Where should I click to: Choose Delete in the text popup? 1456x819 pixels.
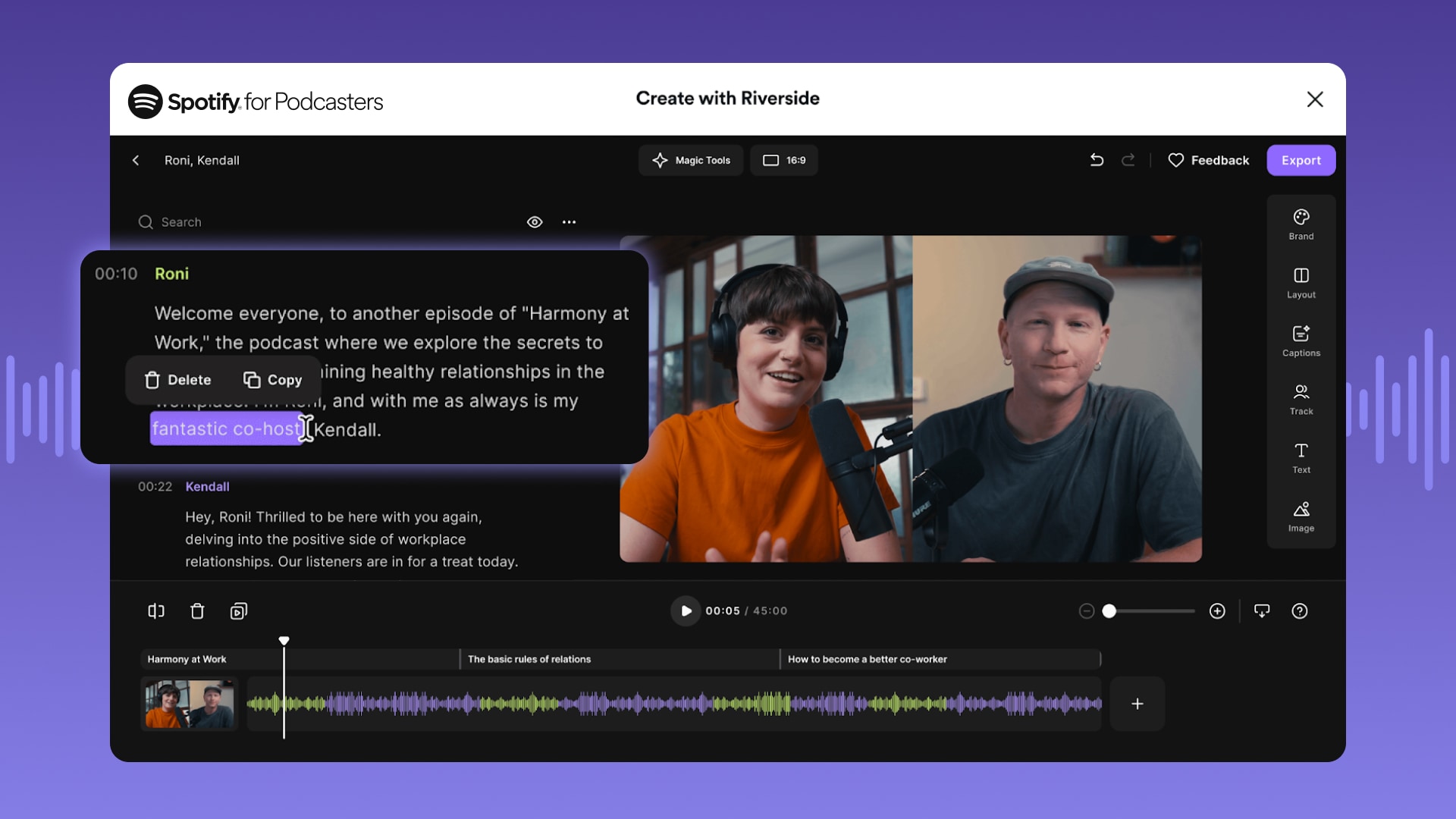178,380
